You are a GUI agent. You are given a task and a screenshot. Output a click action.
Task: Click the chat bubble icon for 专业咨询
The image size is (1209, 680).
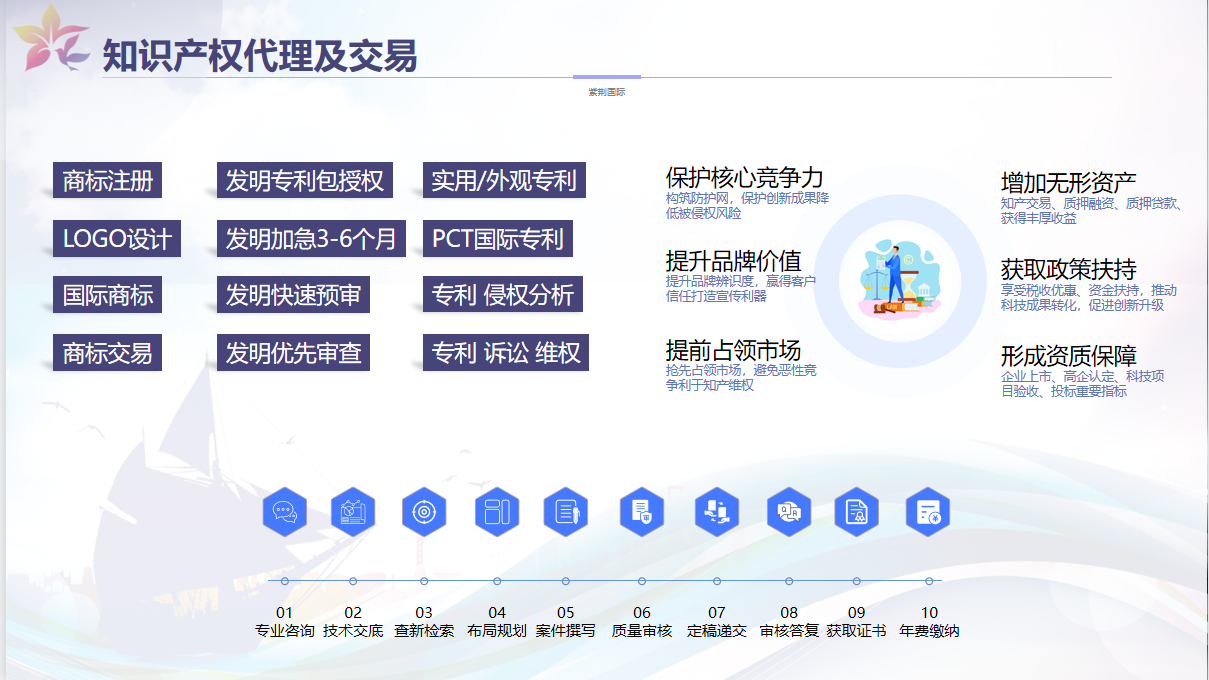coord(285,512)
